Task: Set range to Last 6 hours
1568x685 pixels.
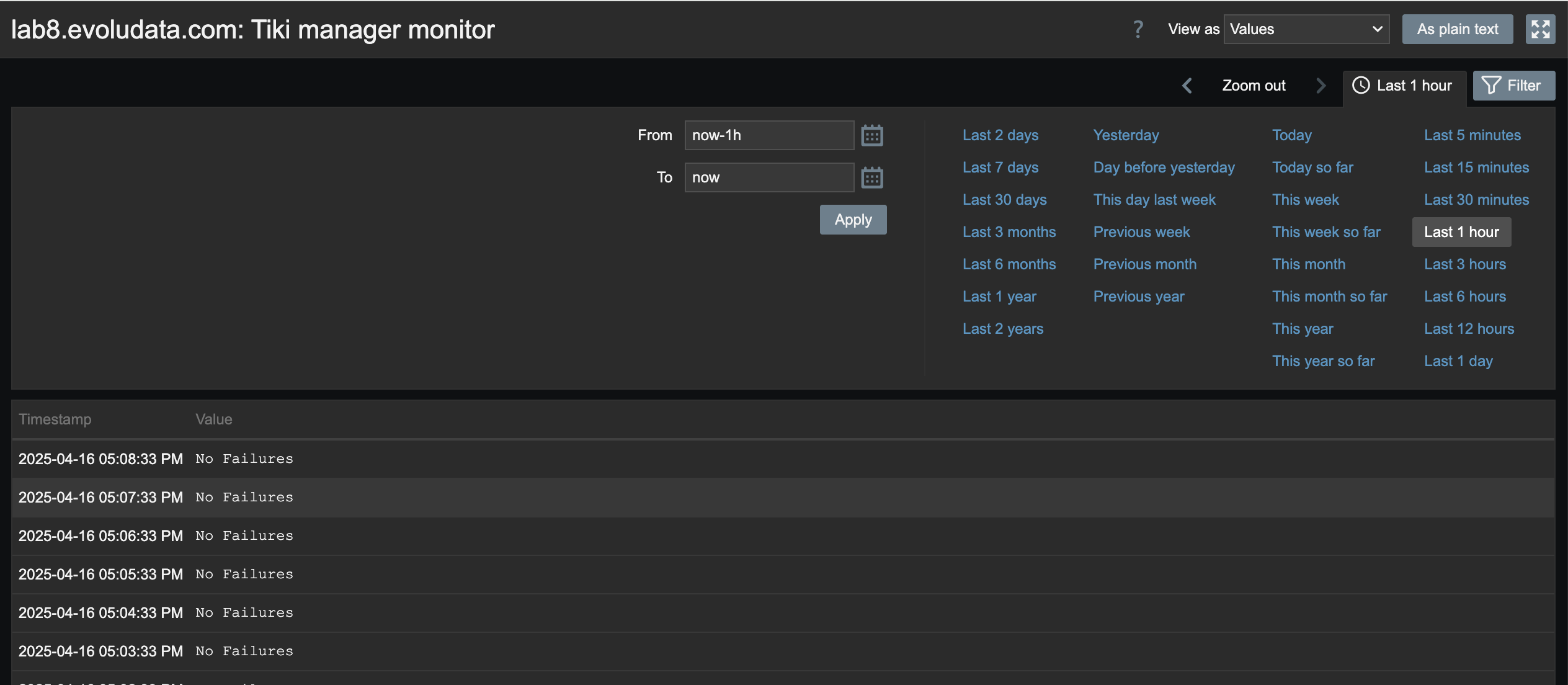Action: pos(1465,297)
